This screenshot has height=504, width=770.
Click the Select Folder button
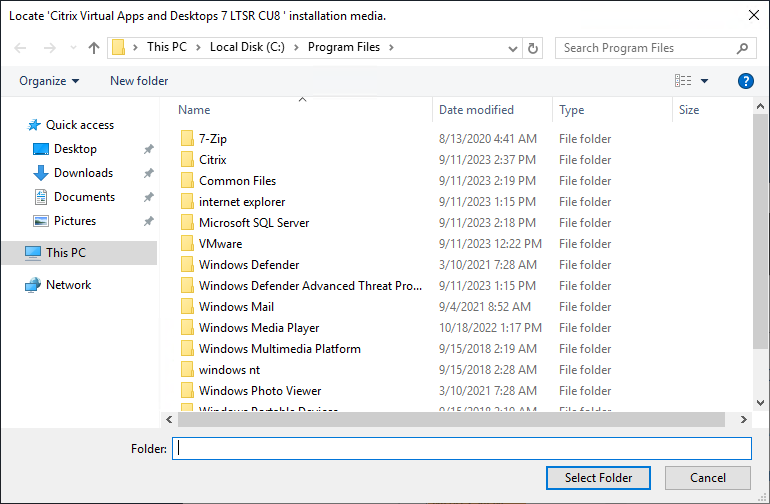tap(598, 478)
